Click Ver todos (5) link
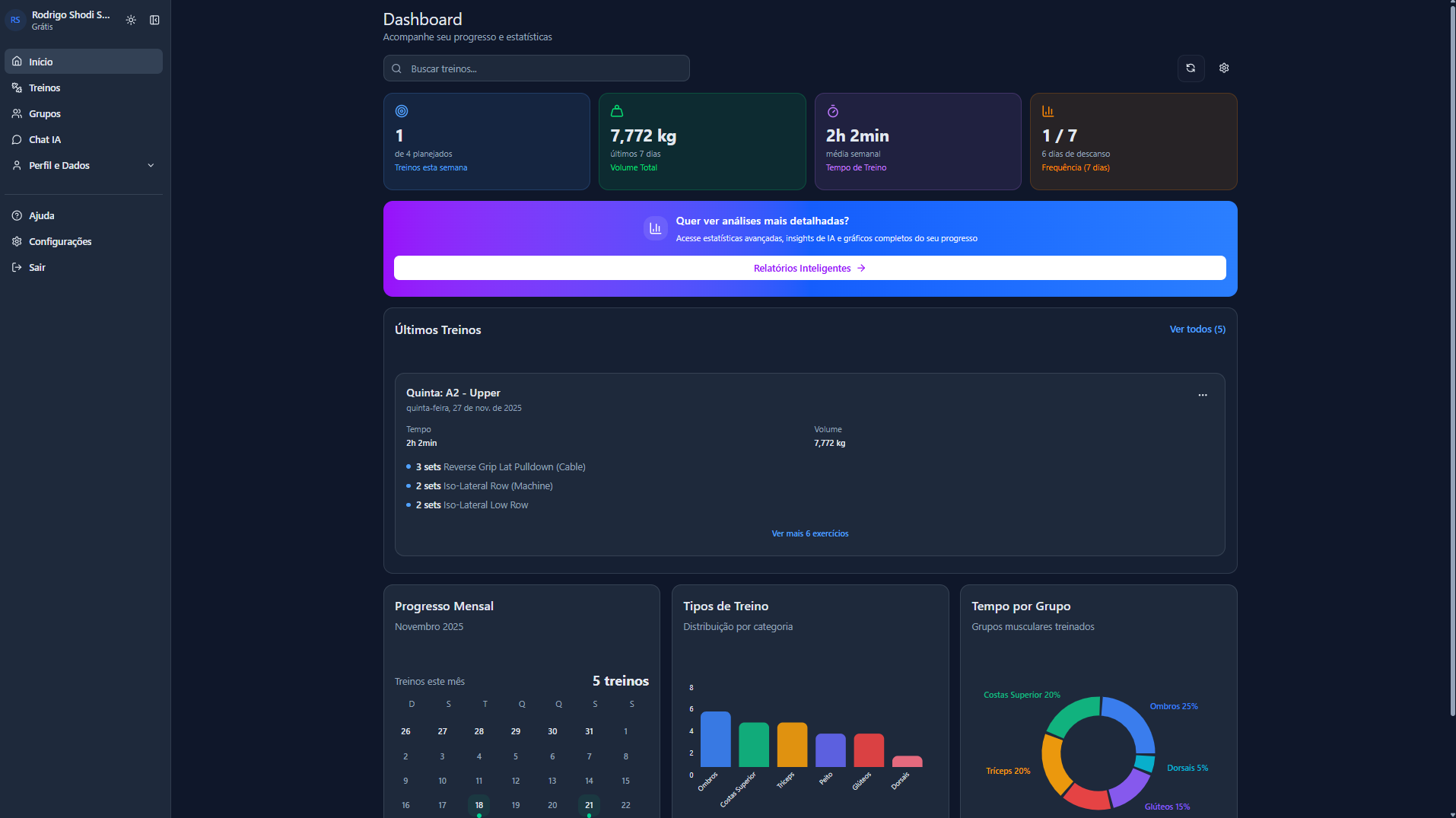 (x=1197, y=329)
